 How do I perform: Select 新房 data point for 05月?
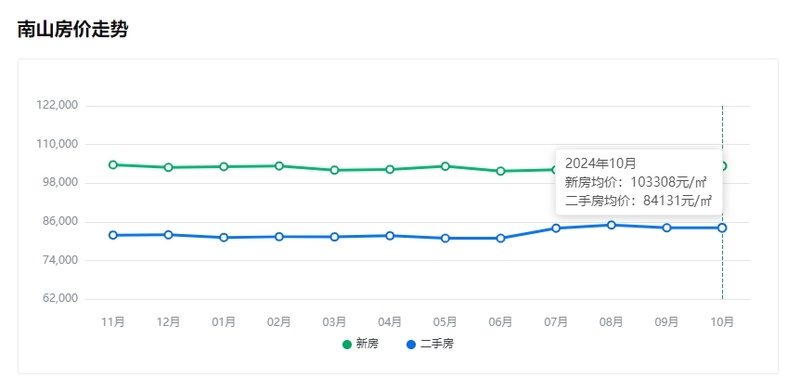(445, 166)
